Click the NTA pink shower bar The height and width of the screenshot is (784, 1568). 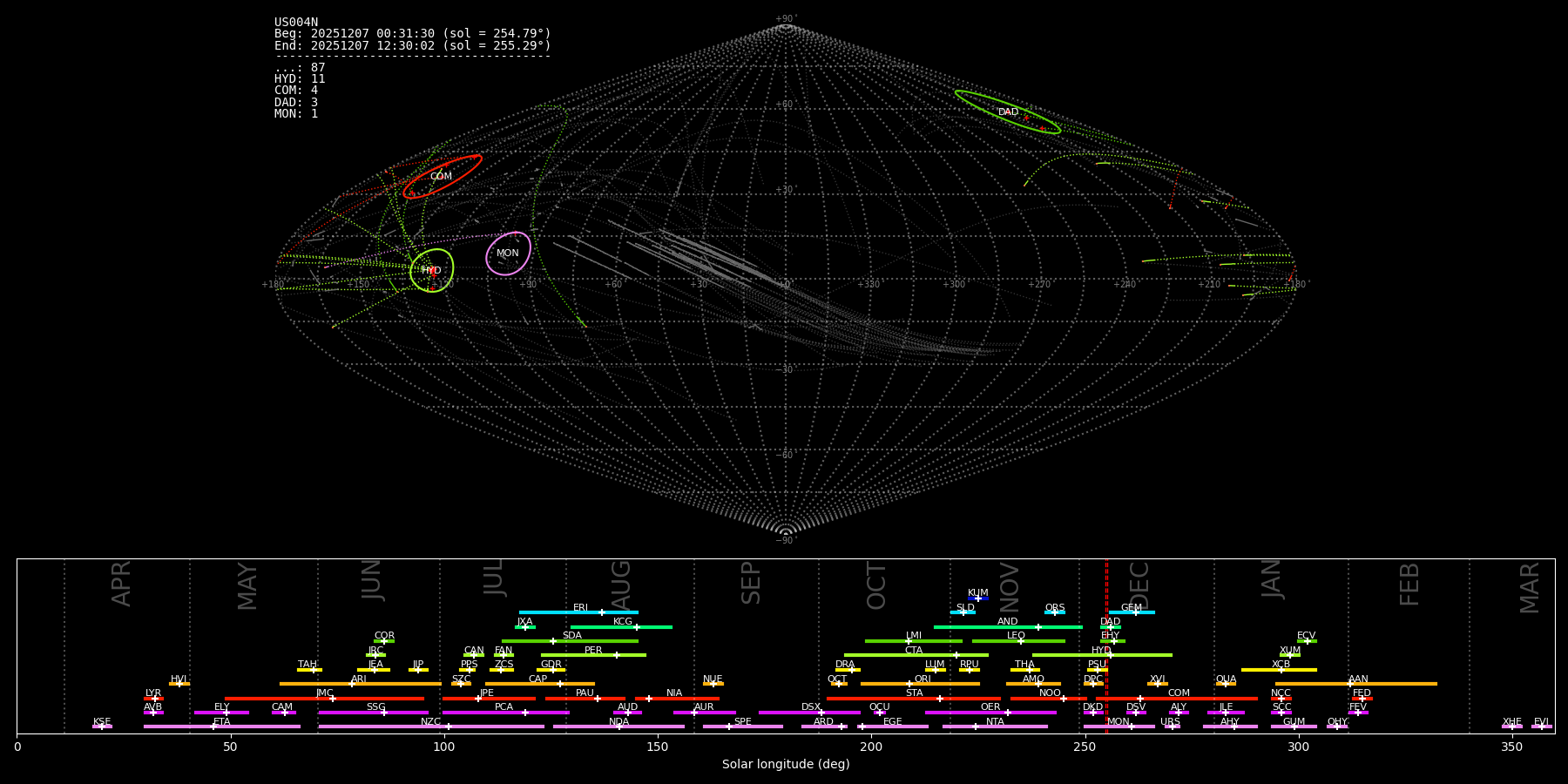click(x=995, y=727)
